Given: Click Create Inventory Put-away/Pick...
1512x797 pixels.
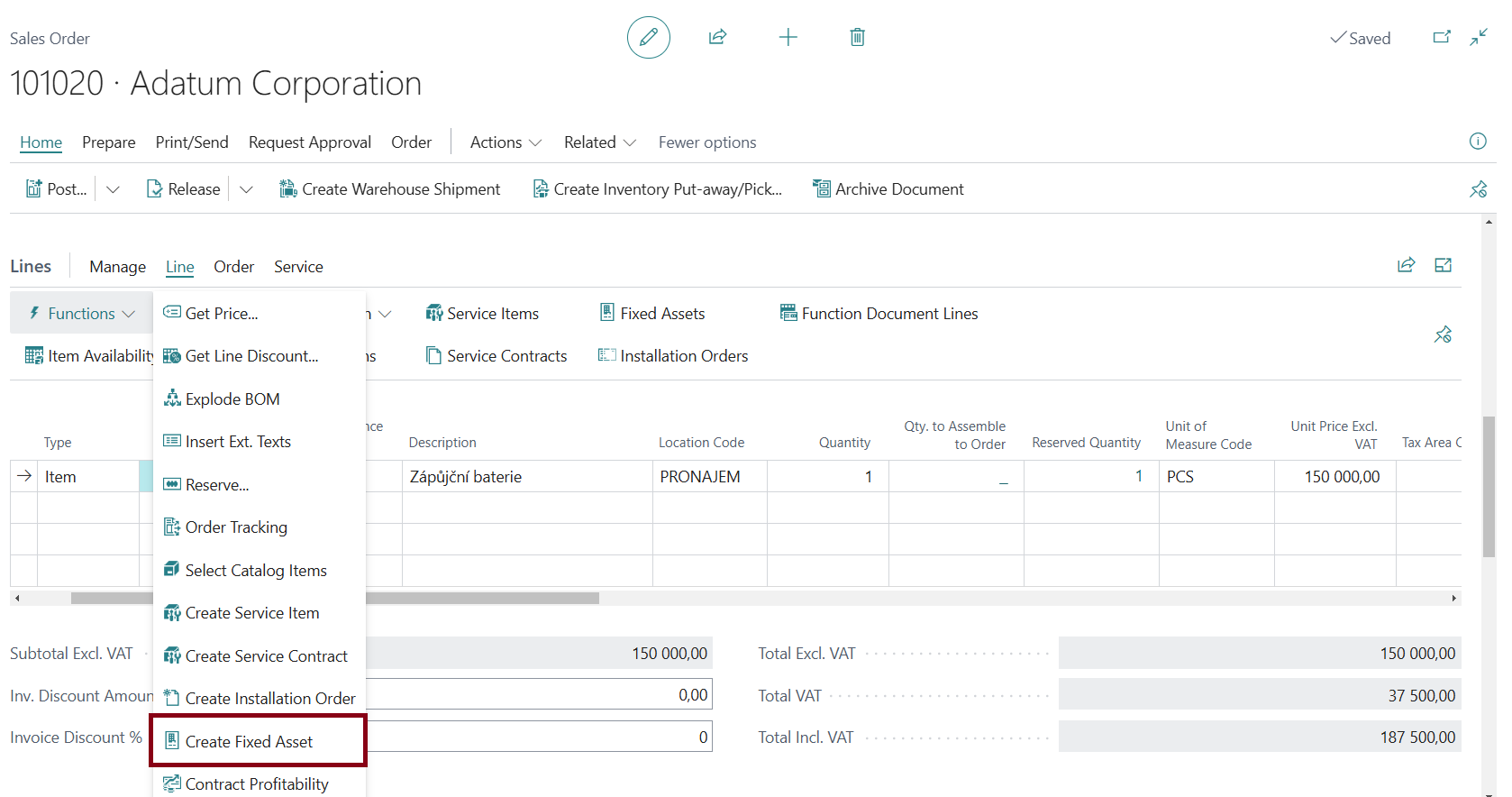Looking at the screenshot, I should [x=657, y=189].
